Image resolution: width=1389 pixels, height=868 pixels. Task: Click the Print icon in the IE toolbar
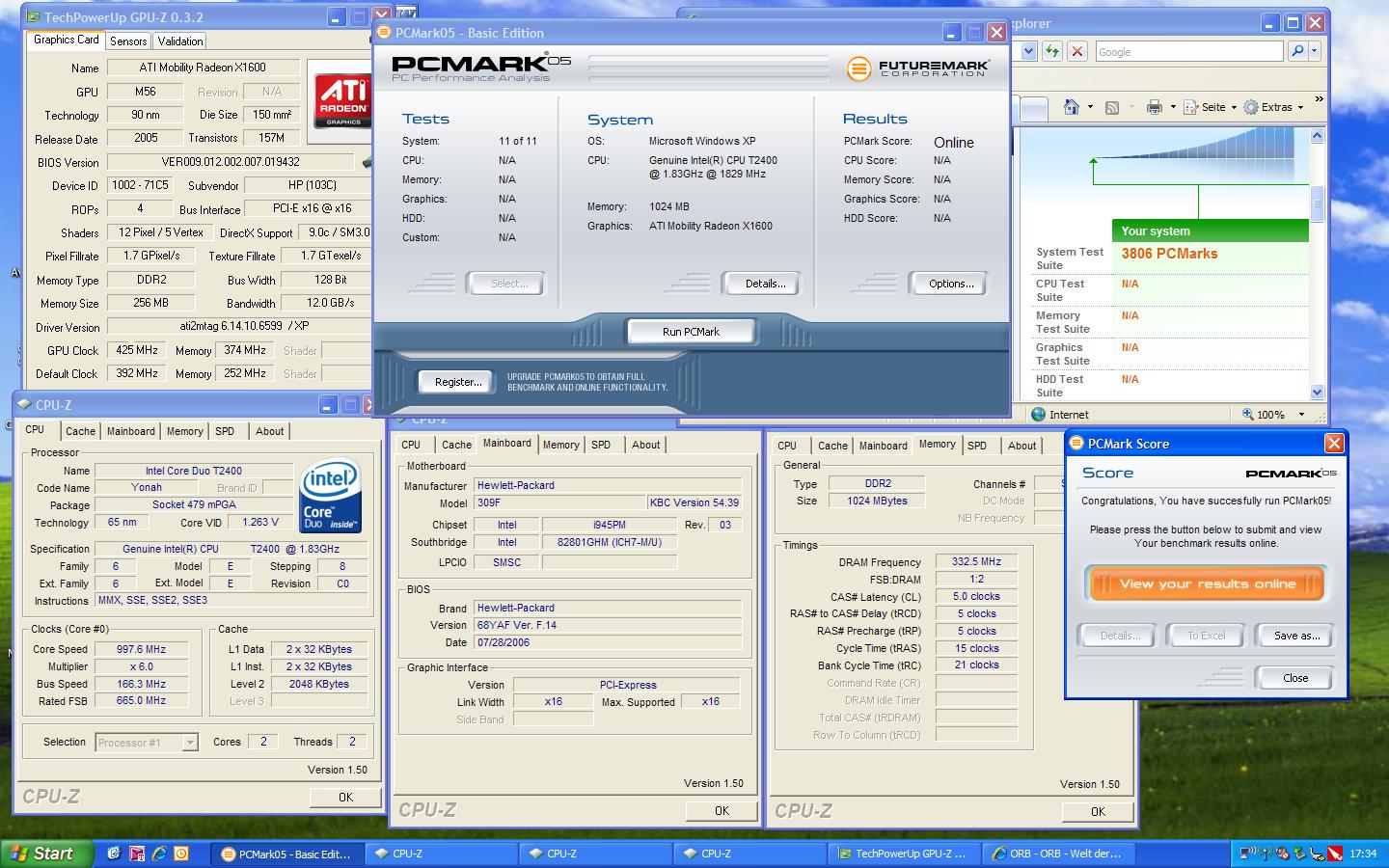(x=1154, y=107)
